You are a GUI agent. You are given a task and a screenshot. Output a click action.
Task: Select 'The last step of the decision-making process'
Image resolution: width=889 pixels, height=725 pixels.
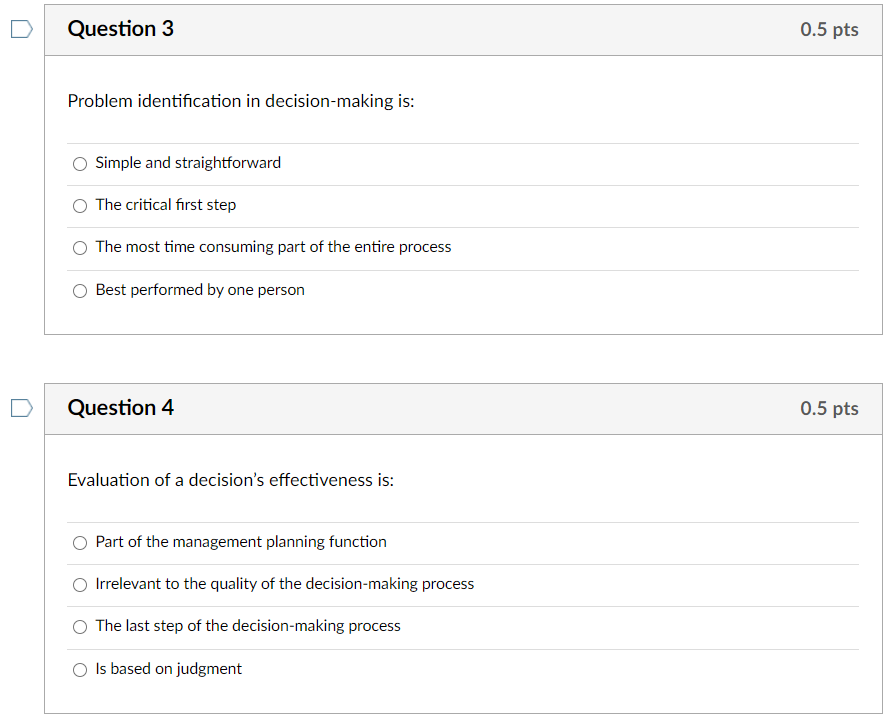pyautogui.click(x=79, y=627)
